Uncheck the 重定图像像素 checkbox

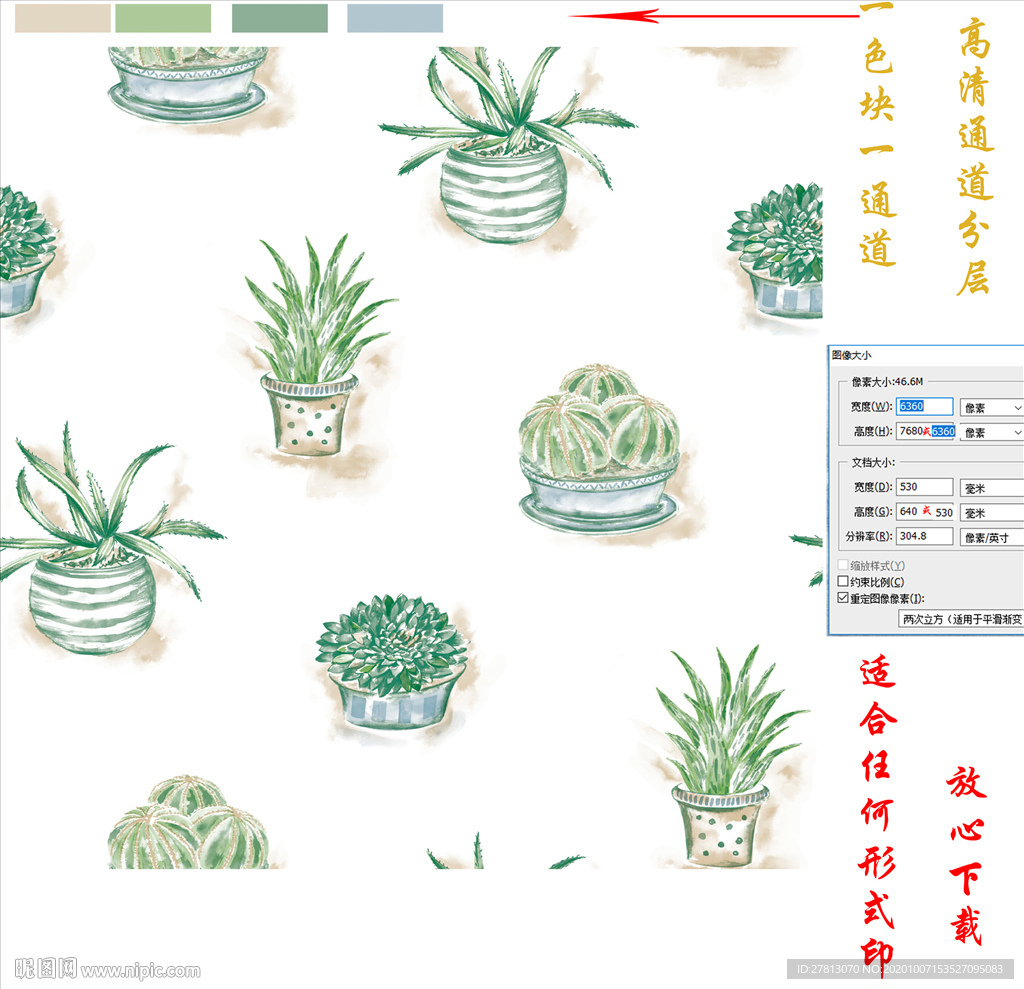[x=843, y=598]
